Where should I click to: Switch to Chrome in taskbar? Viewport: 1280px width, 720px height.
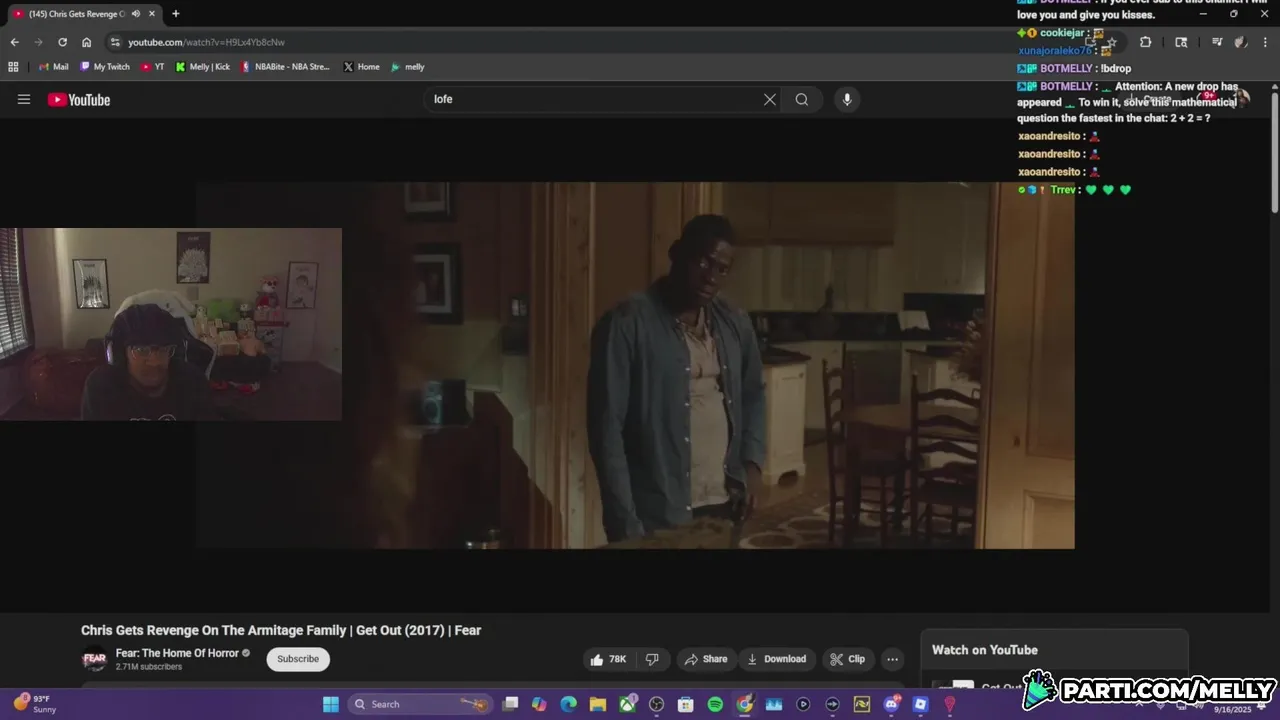(745, 704)
